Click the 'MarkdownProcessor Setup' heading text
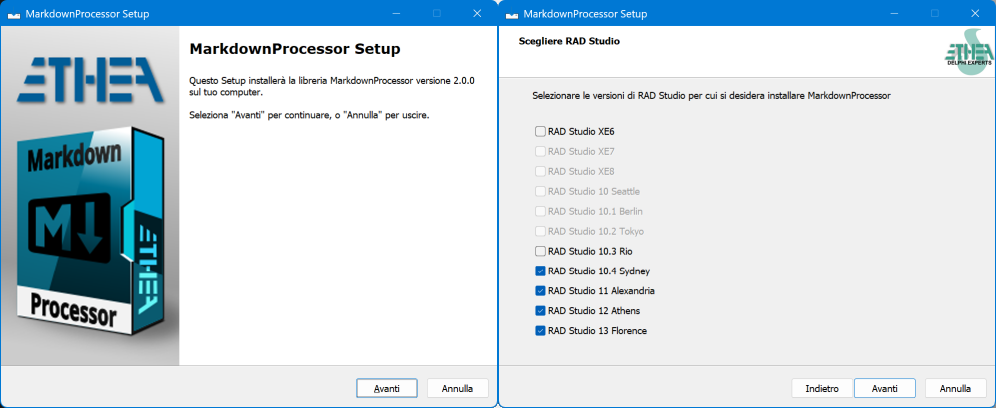Image resolution: width=996 pixels, height=408 pixels. [x=295, y=49]
